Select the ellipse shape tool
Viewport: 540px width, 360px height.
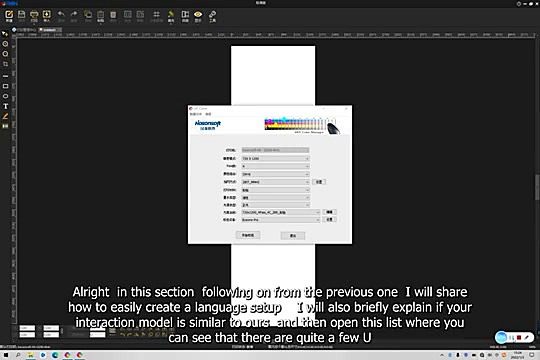point(5,96)
